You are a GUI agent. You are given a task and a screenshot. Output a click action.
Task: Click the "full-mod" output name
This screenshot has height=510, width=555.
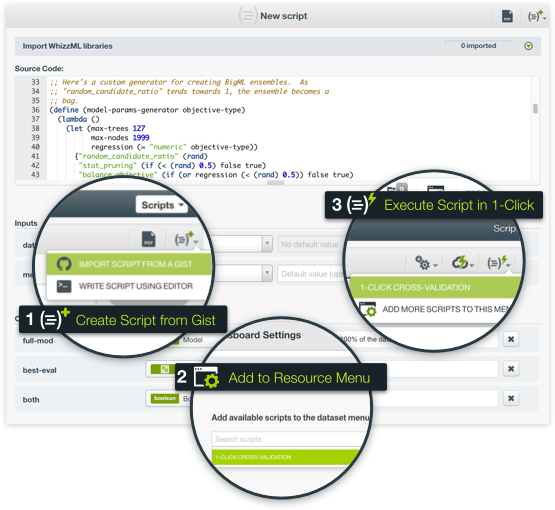38,340
